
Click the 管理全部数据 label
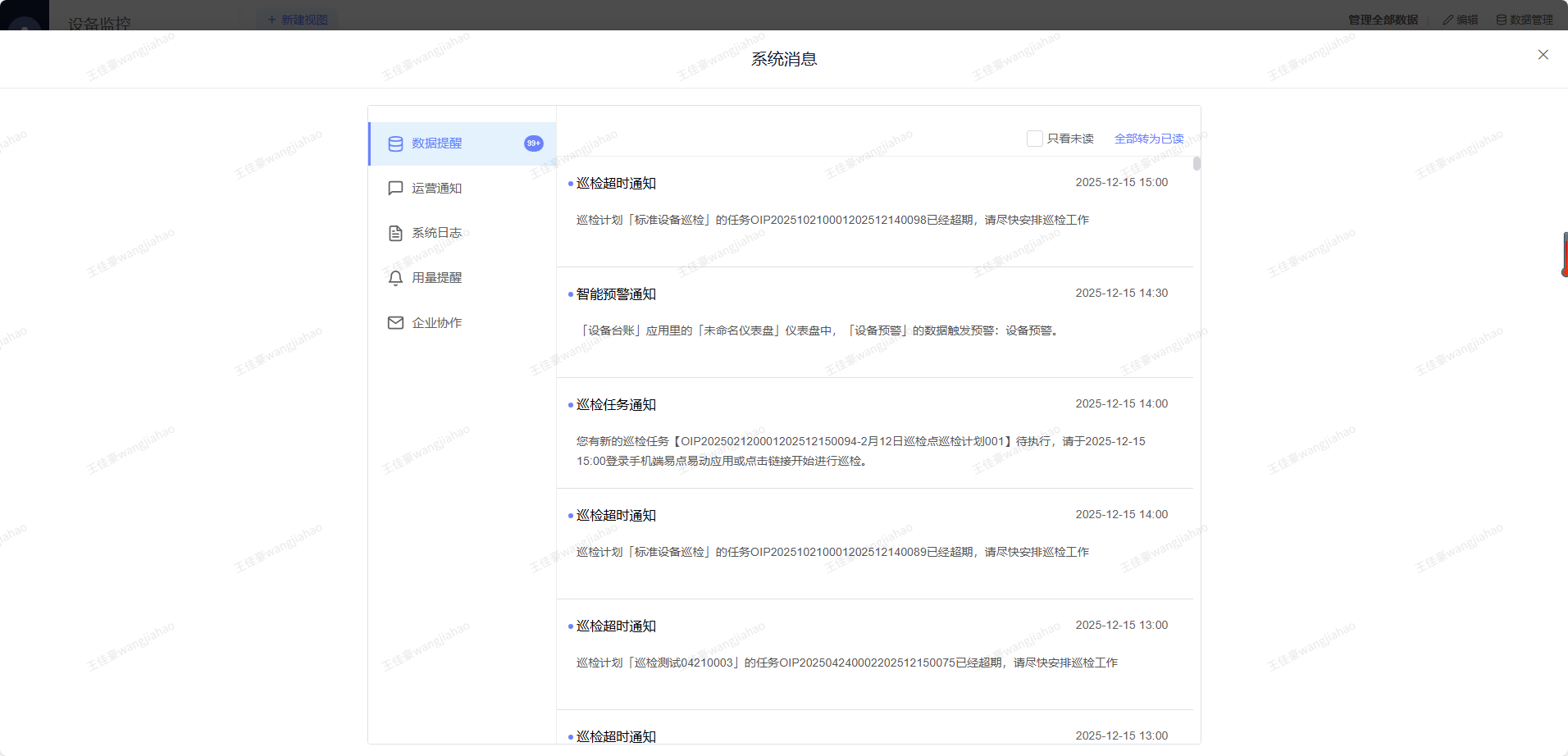coord(1383,20)
